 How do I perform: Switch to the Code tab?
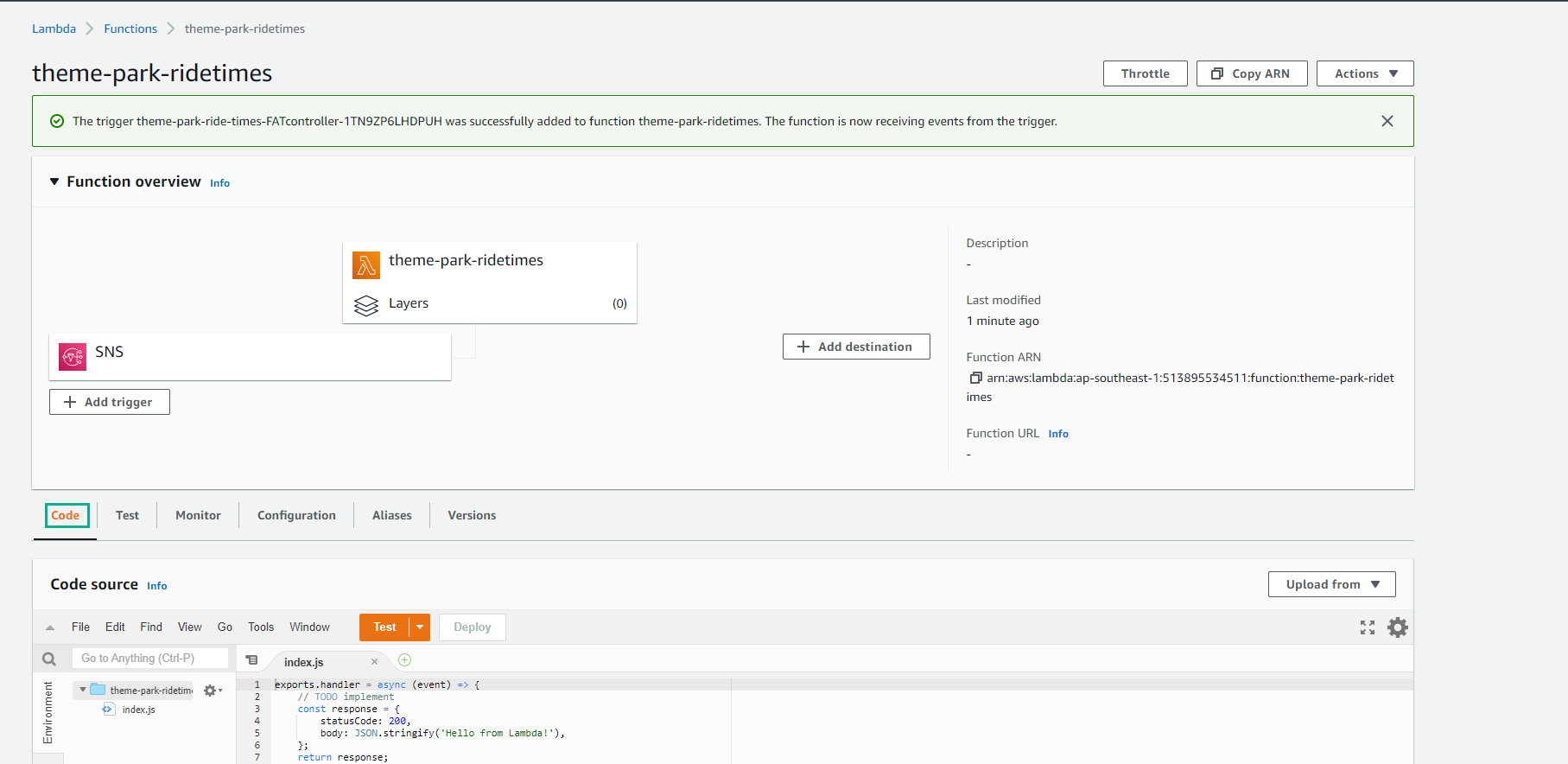tap(66, 515)
